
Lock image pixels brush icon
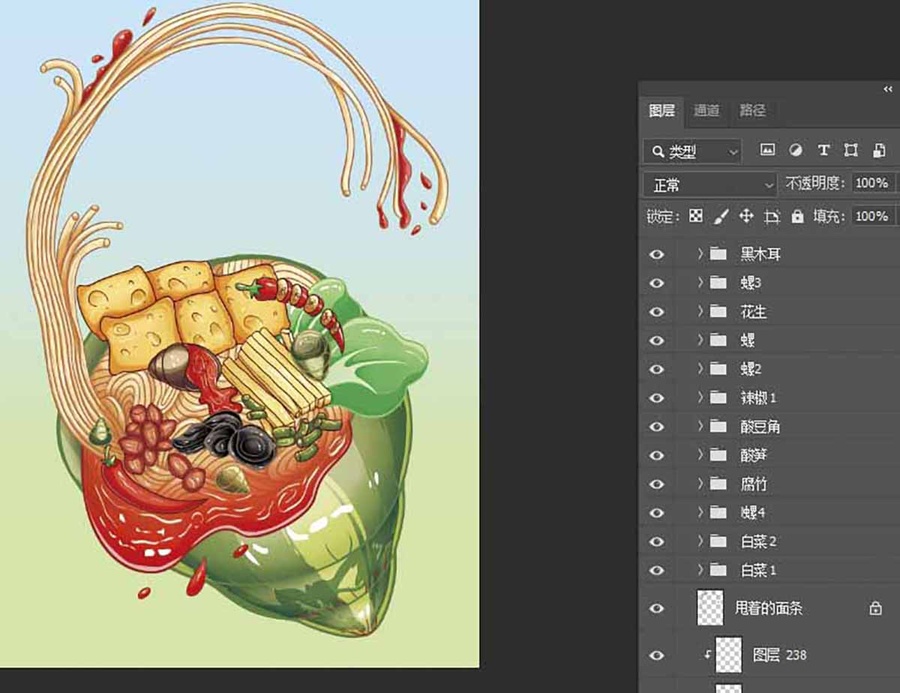pos(720,216)
